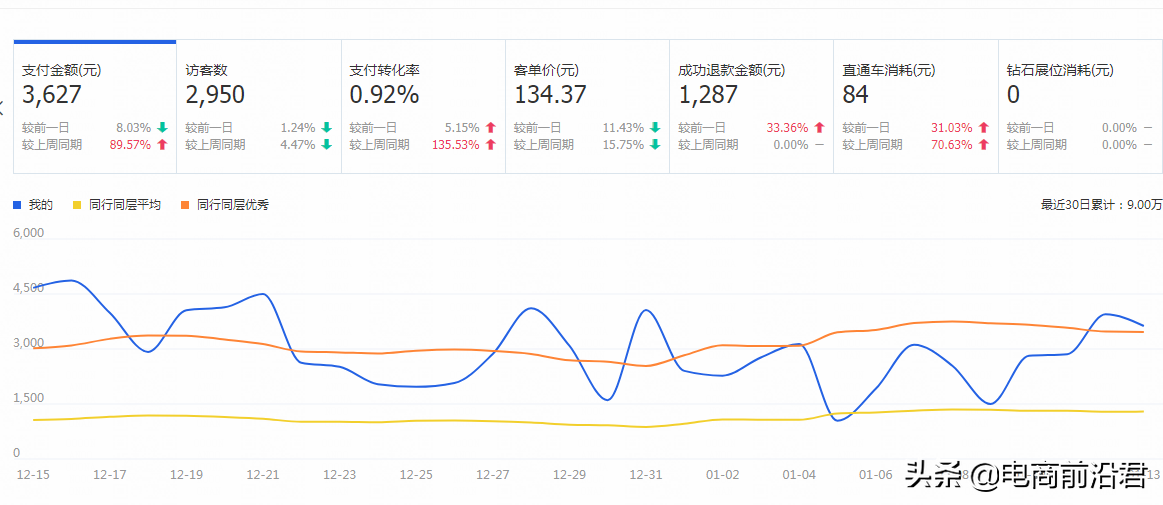Image resolution: width=1163 pixels, height=505 pixels.
Task: Select the 访客数 metric card
Action: coord(259,107)
